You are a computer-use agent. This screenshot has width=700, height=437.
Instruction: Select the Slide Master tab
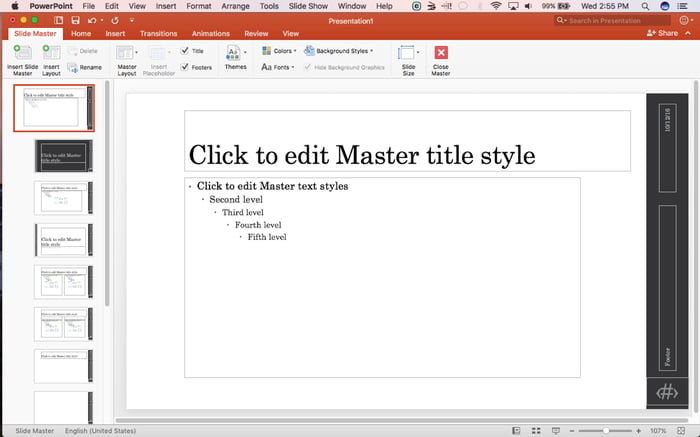35,33
